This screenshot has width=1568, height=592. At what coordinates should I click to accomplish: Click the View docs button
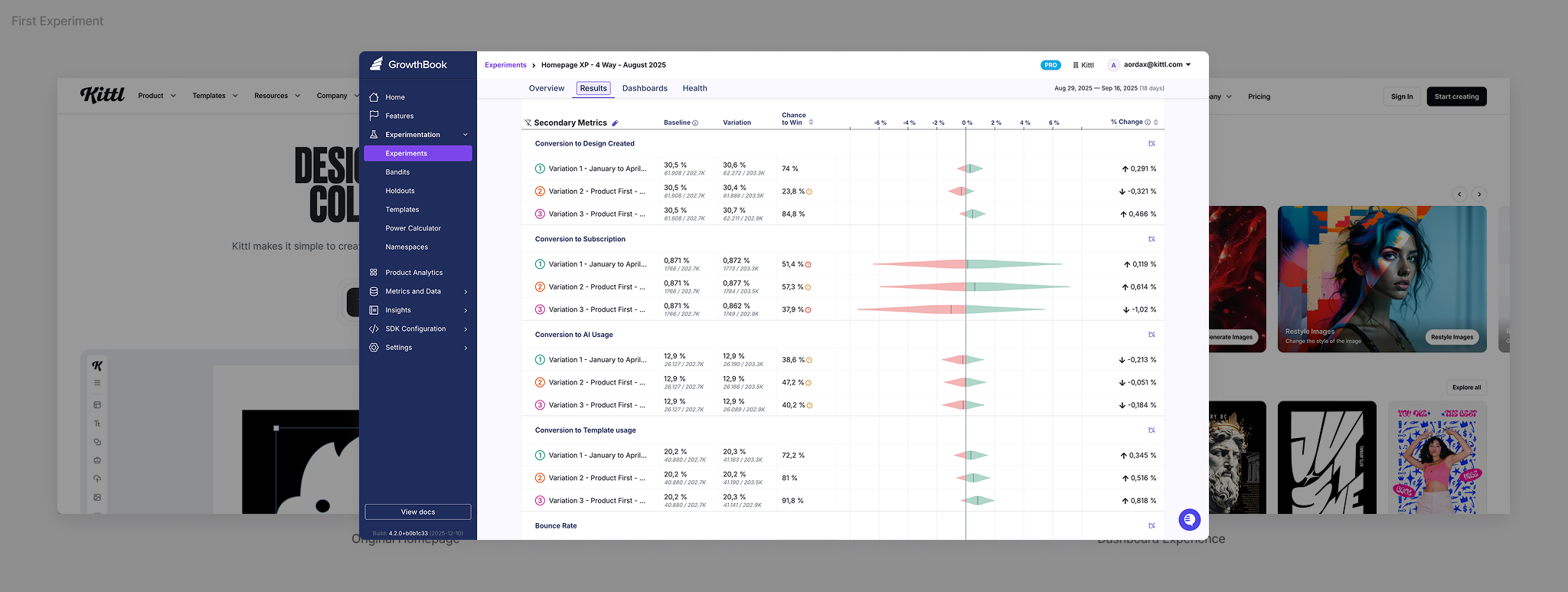point(418,512)
